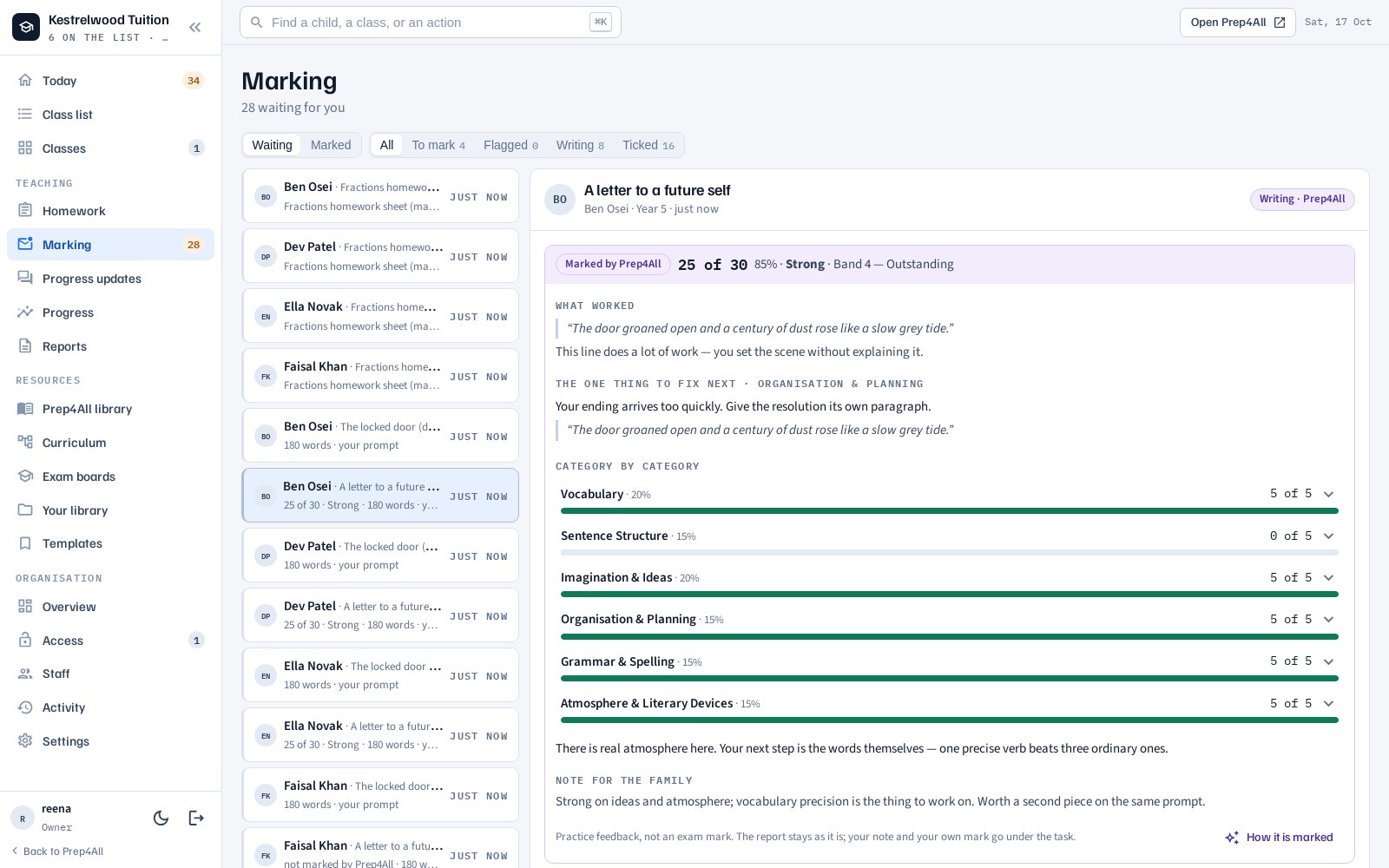Screen dimensions: 1389x868
Task: Click the Writing · Prep4All badge
Action: click(1302, 199)
